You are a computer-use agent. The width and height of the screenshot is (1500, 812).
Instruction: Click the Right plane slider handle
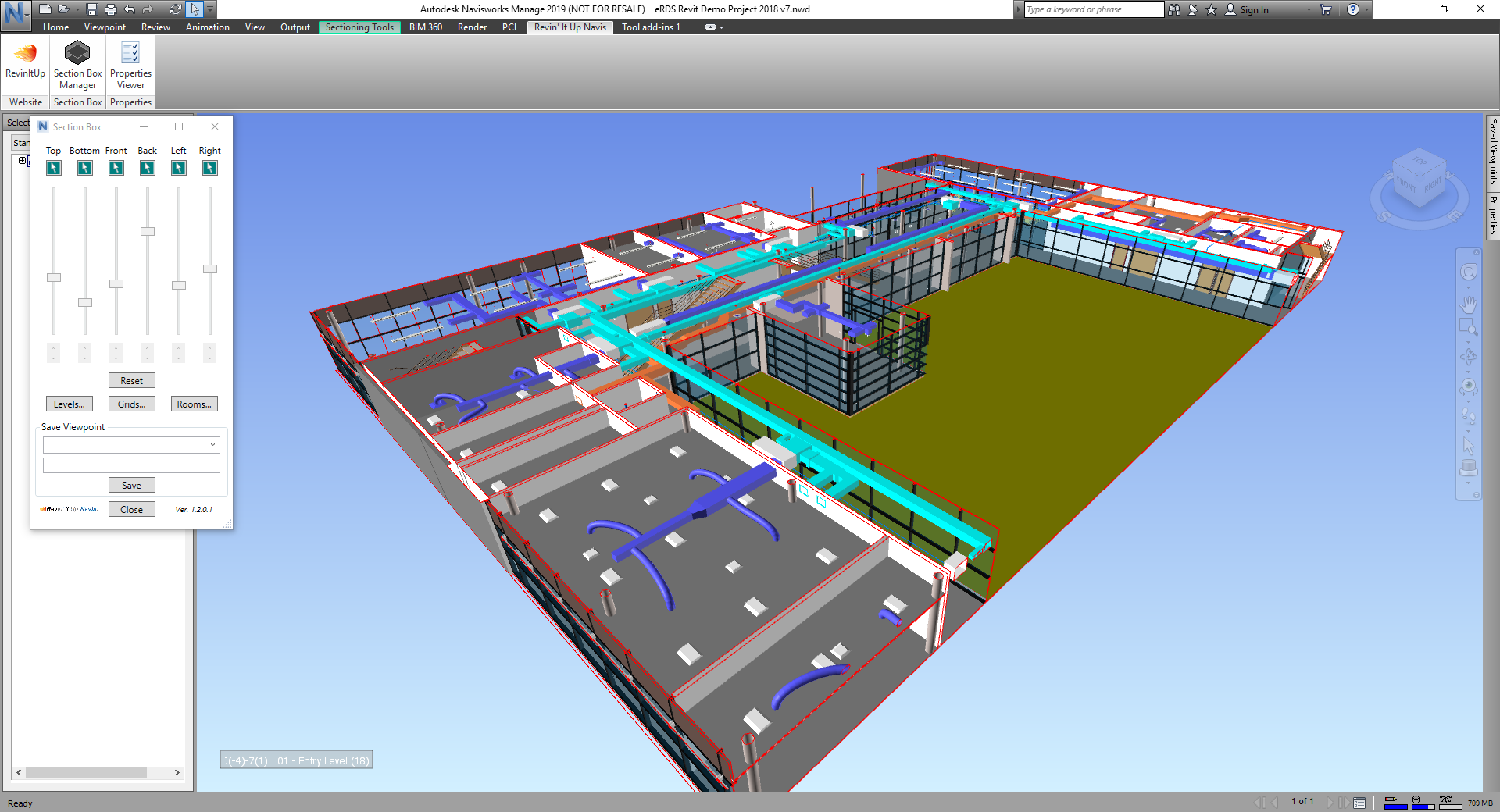coord(210,269)
